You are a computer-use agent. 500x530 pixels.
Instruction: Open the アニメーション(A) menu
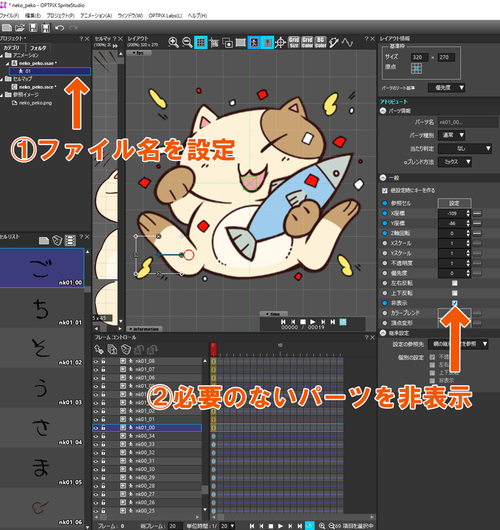pos(96,16)
